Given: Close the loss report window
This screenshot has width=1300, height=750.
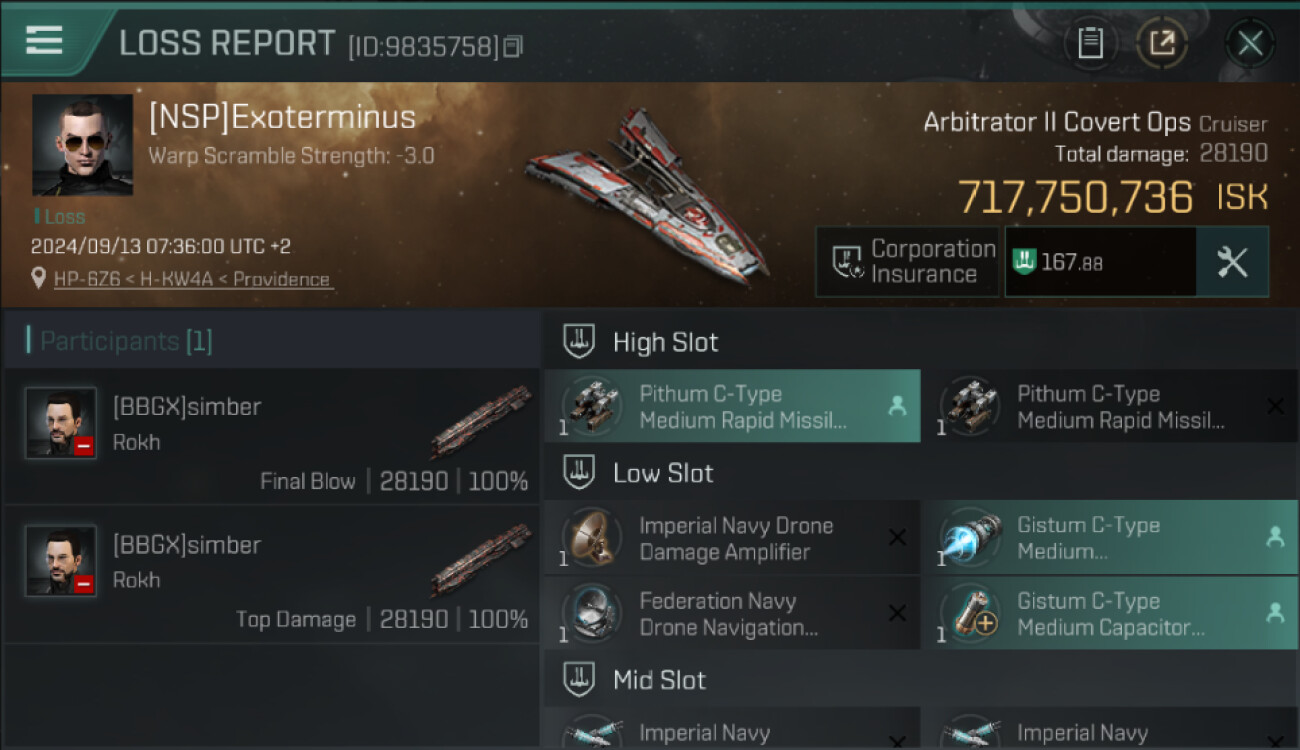Looking at the screenshot, I should tap(1250, 43).
